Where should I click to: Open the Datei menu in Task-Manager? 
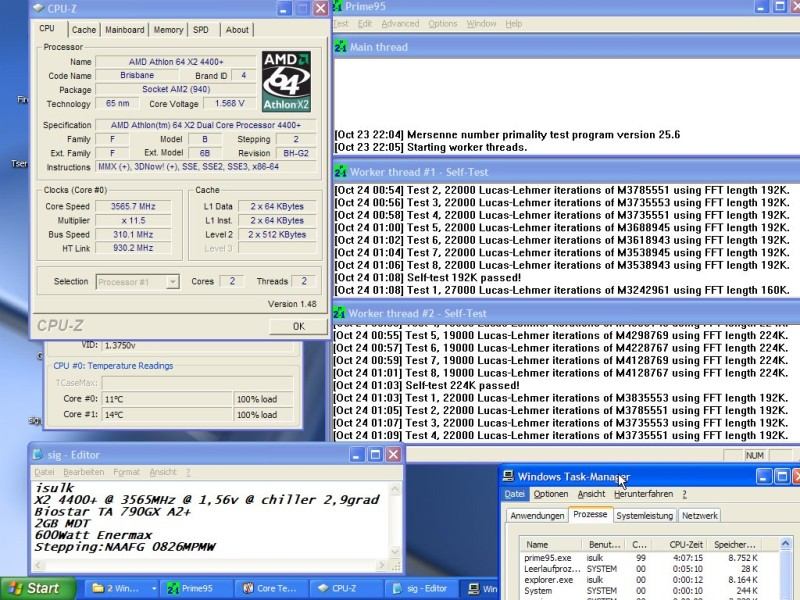click(x=514, y=494)
